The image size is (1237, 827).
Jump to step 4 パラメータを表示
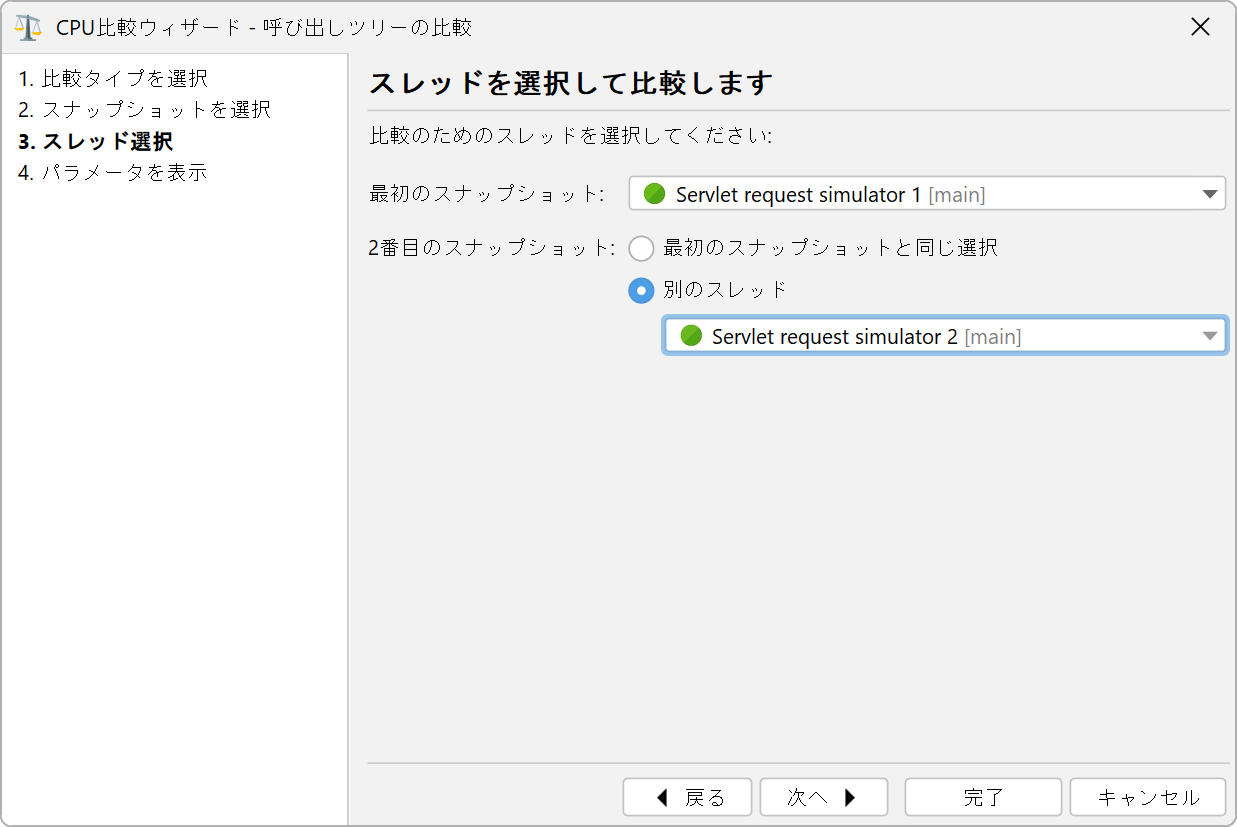[x=113, y=172]
